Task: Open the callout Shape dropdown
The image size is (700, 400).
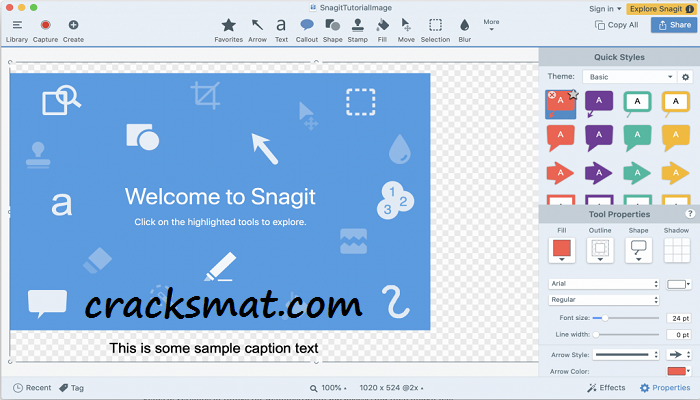Action: click(638, 250)
